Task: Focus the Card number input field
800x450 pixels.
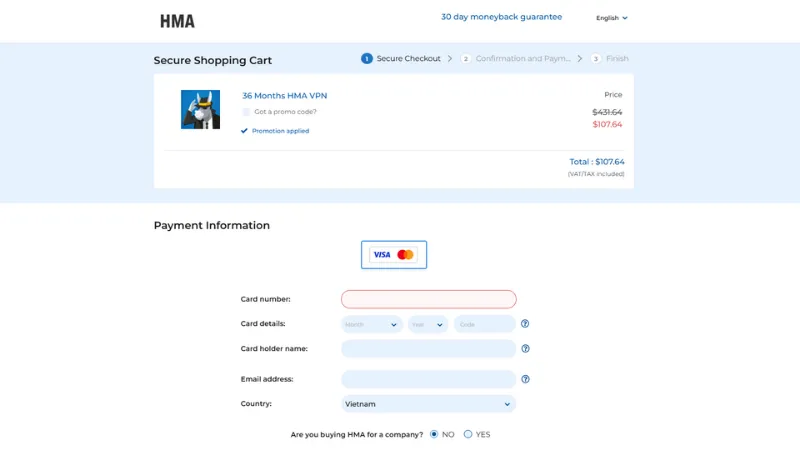Action: click(x=429, y=299)
